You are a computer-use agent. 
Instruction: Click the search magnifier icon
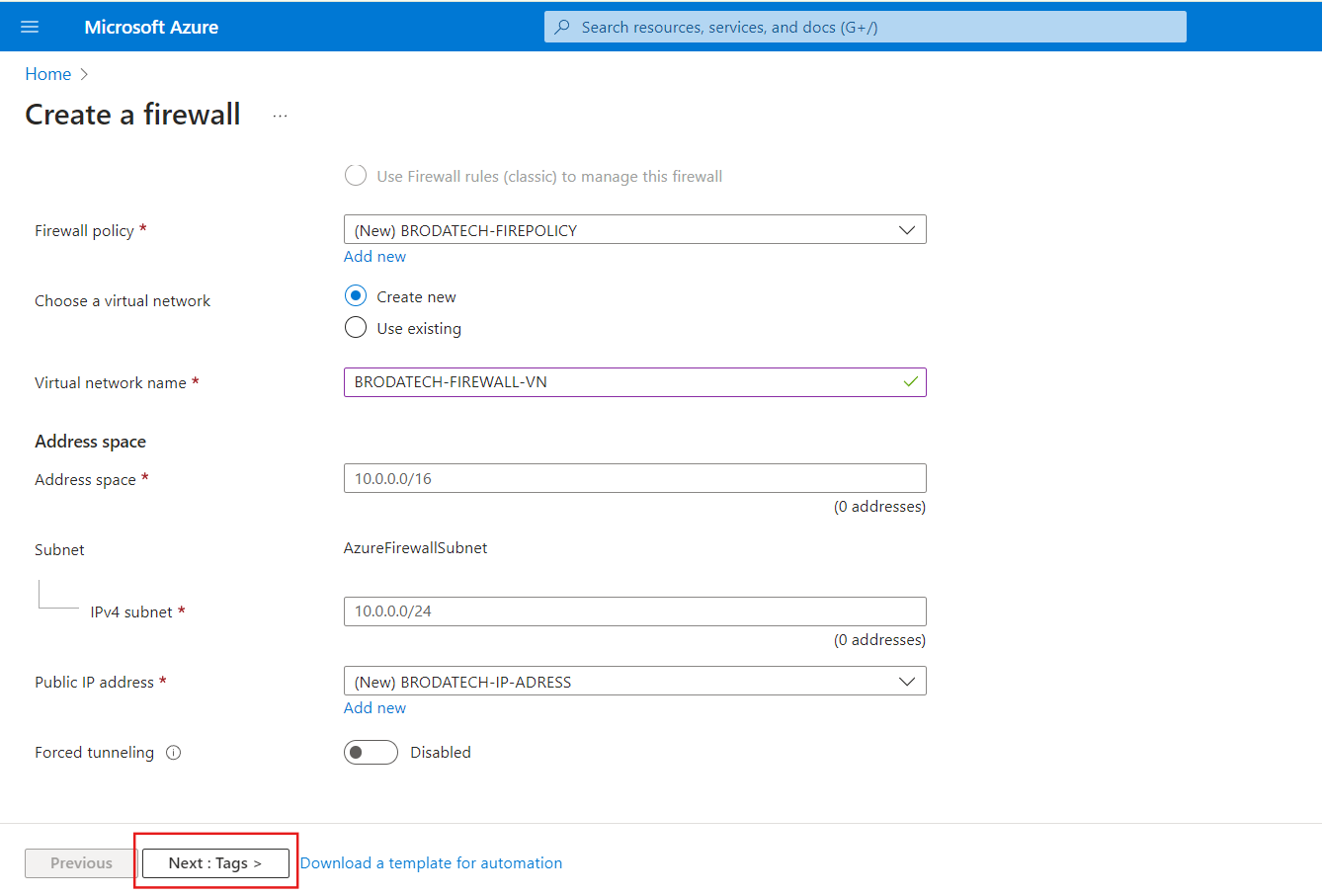click(x=562, y=27)
